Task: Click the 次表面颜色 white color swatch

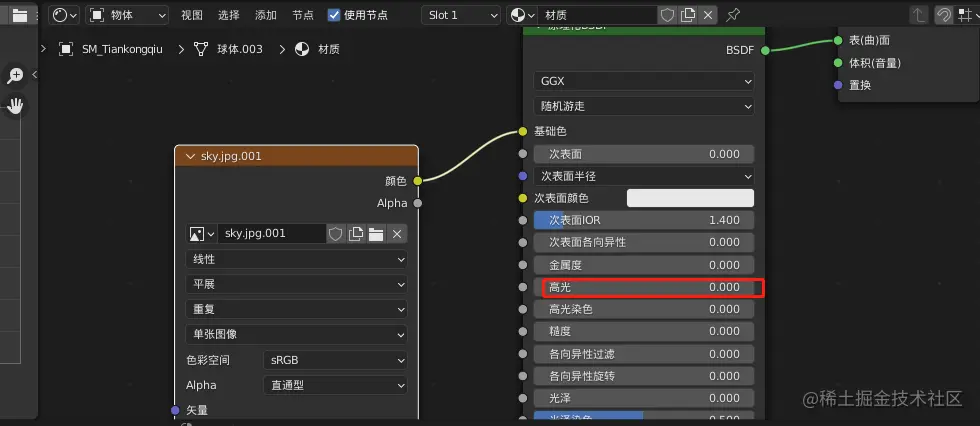Action: click(x=690, y=198)
